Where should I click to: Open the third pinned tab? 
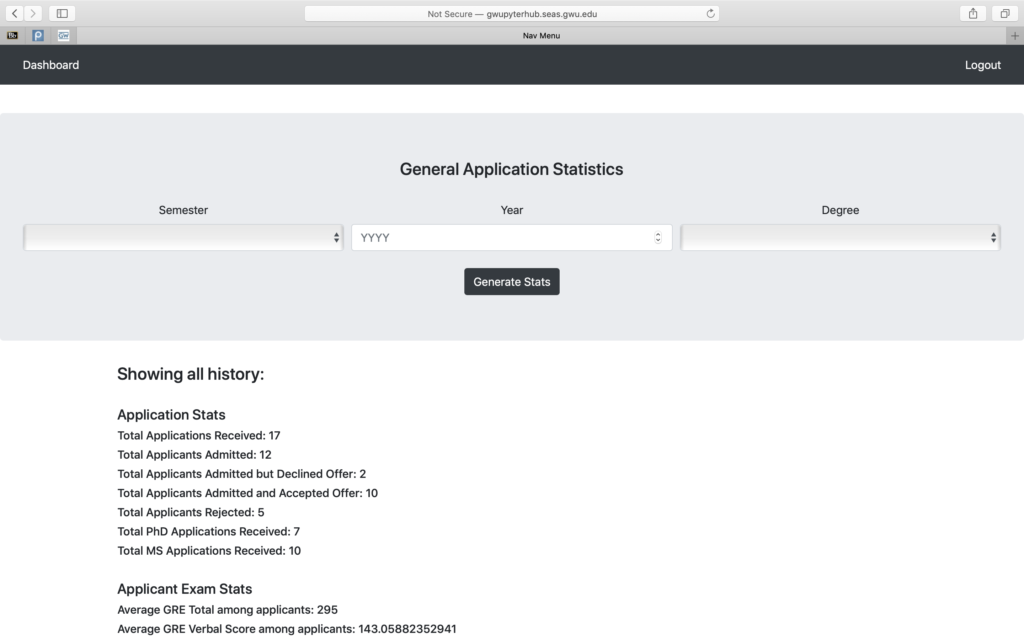coord(64,35)
